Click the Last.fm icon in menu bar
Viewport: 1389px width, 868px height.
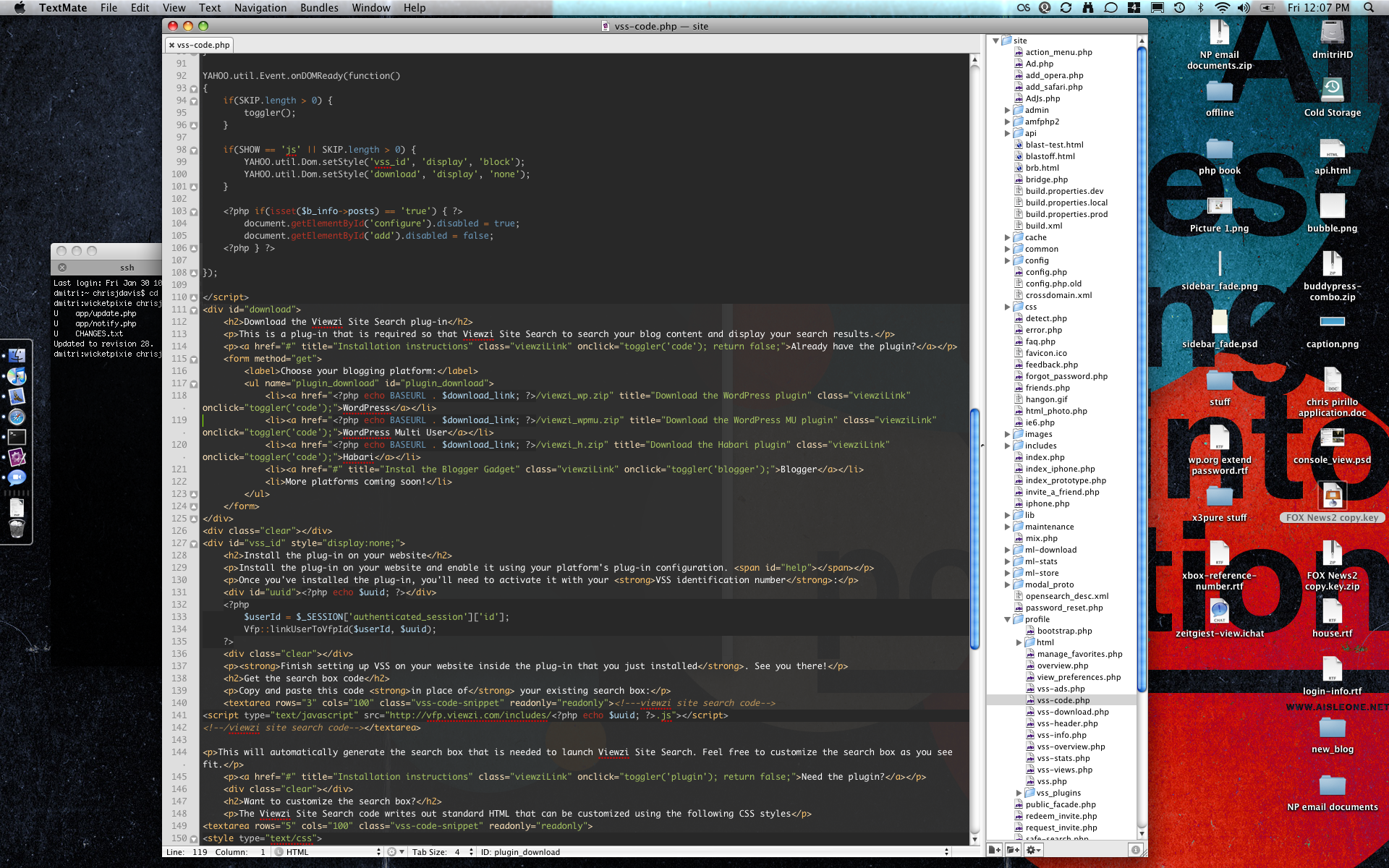1023,8
